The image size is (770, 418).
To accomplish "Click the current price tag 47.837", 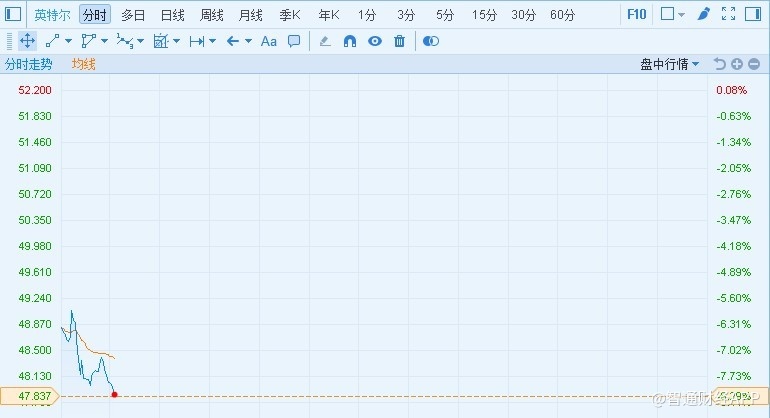I will [29, 396].
